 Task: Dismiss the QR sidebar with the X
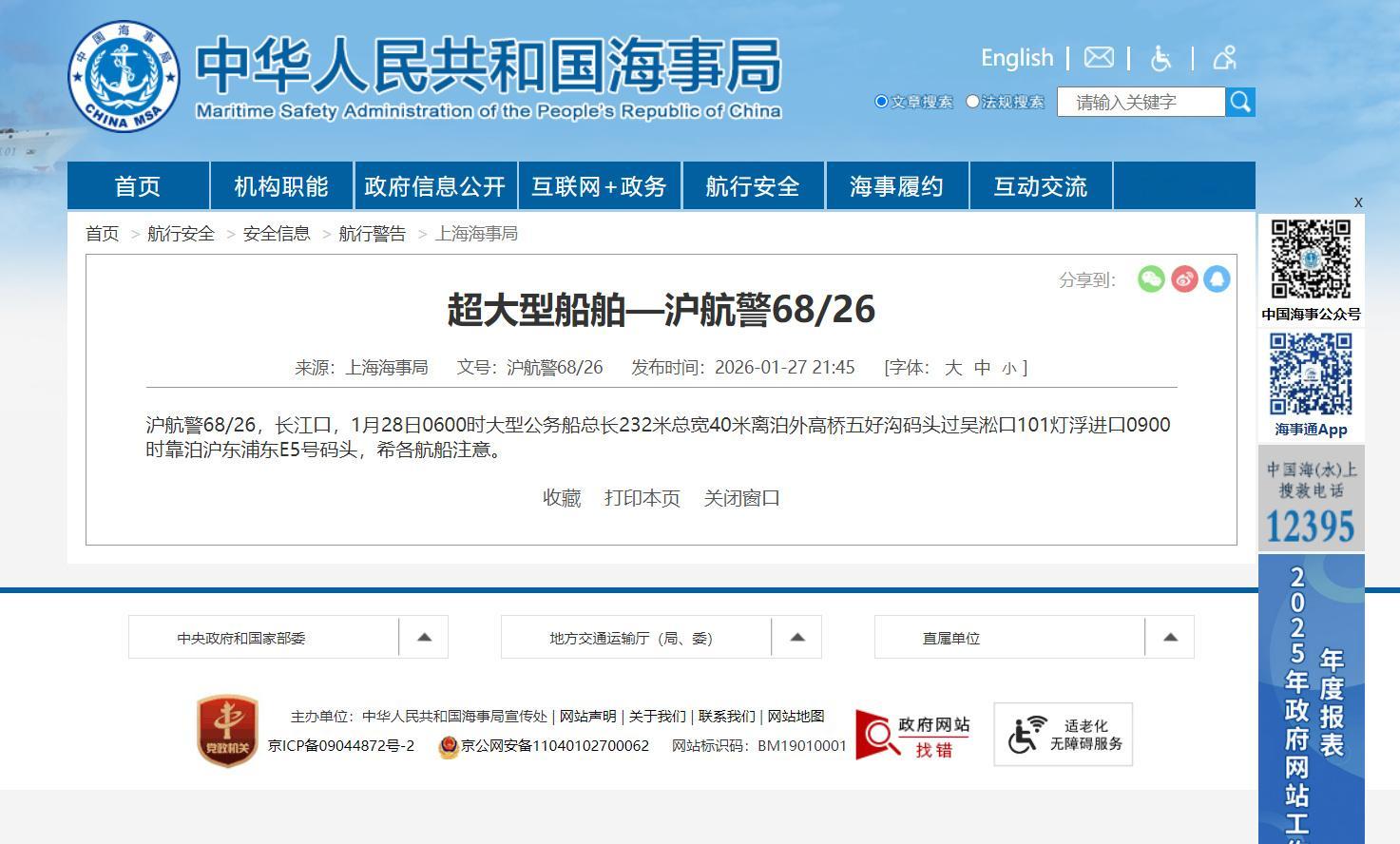tap(1358, 202)
